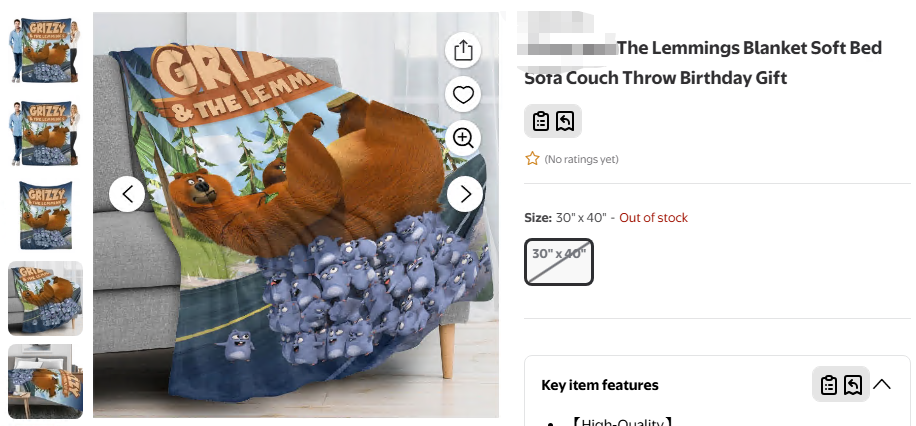Open the (No ratings yet) link

581,159
